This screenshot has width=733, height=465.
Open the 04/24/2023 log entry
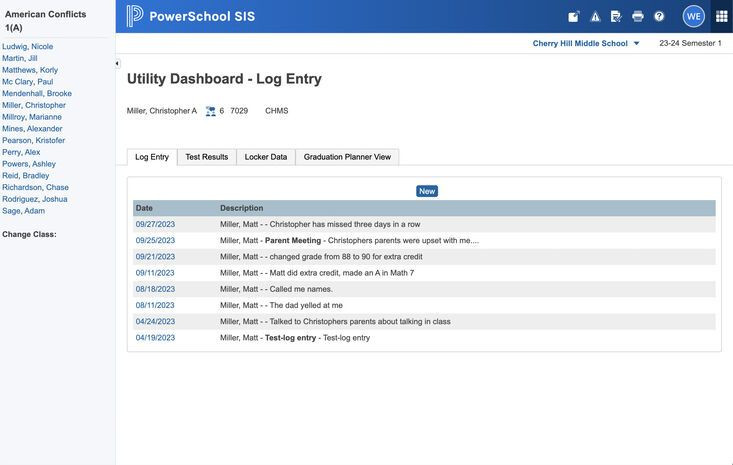[x=155, y=322]
